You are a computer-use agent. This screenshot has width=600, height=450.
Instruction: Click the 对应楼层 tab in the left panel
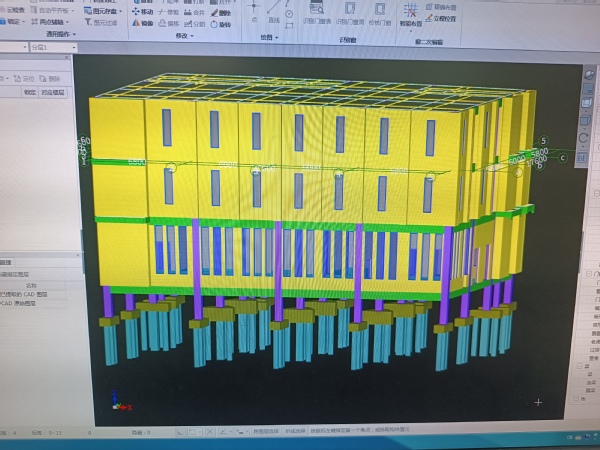[53, 91]
